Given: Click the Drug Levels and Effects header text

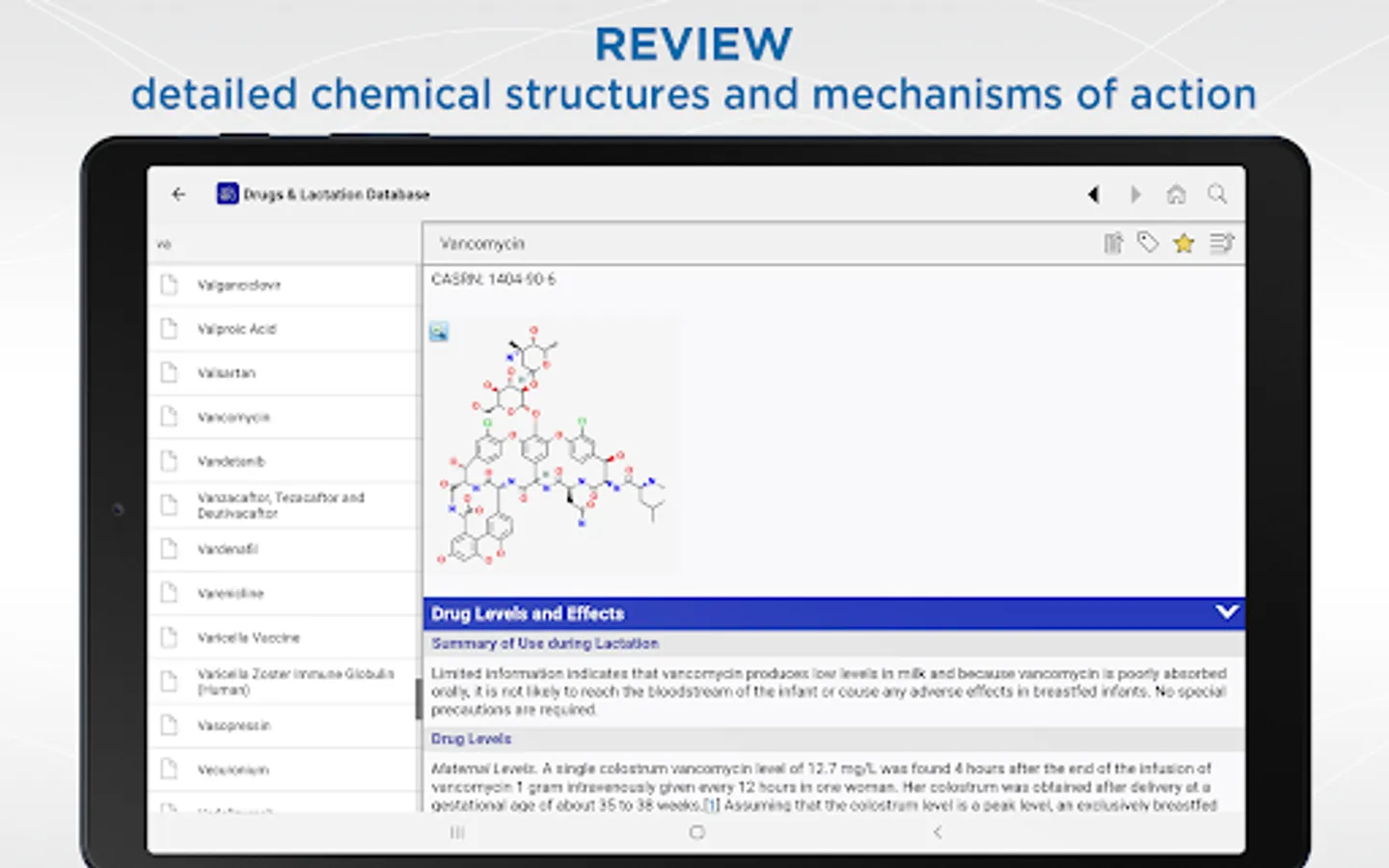Looking at the screenshot, I should 528,613.
